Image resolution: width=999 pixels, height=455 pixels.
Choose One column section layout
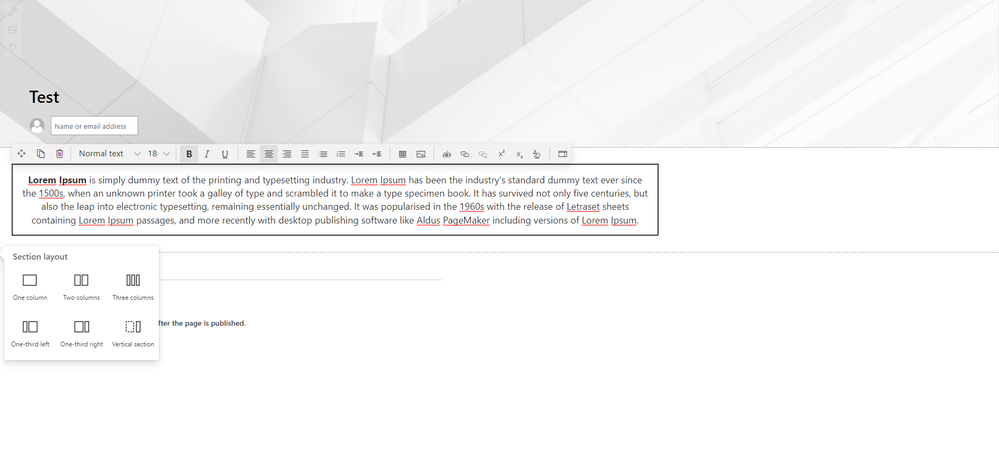[x=30, y=287]
